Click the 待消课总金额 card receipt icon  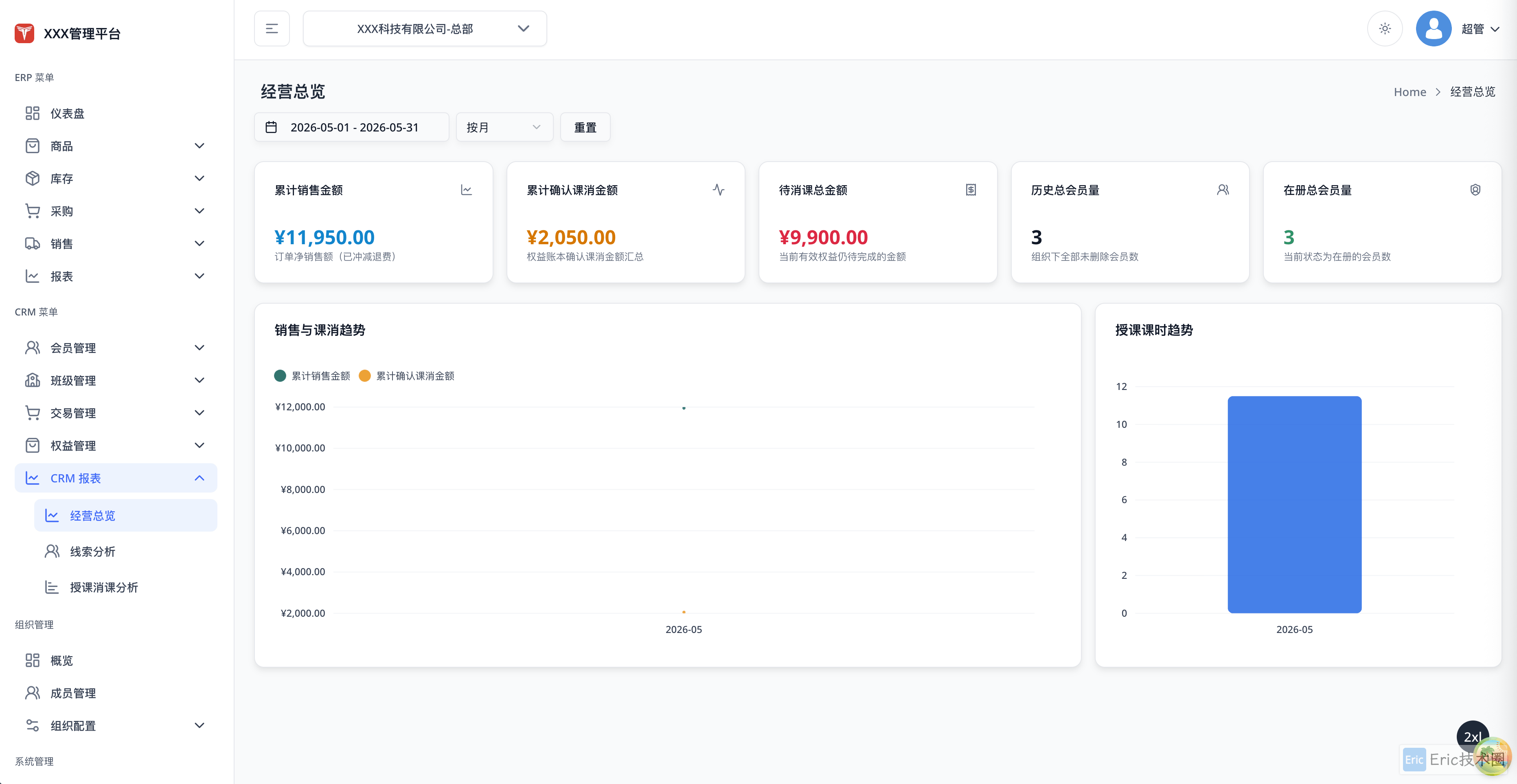971,190
